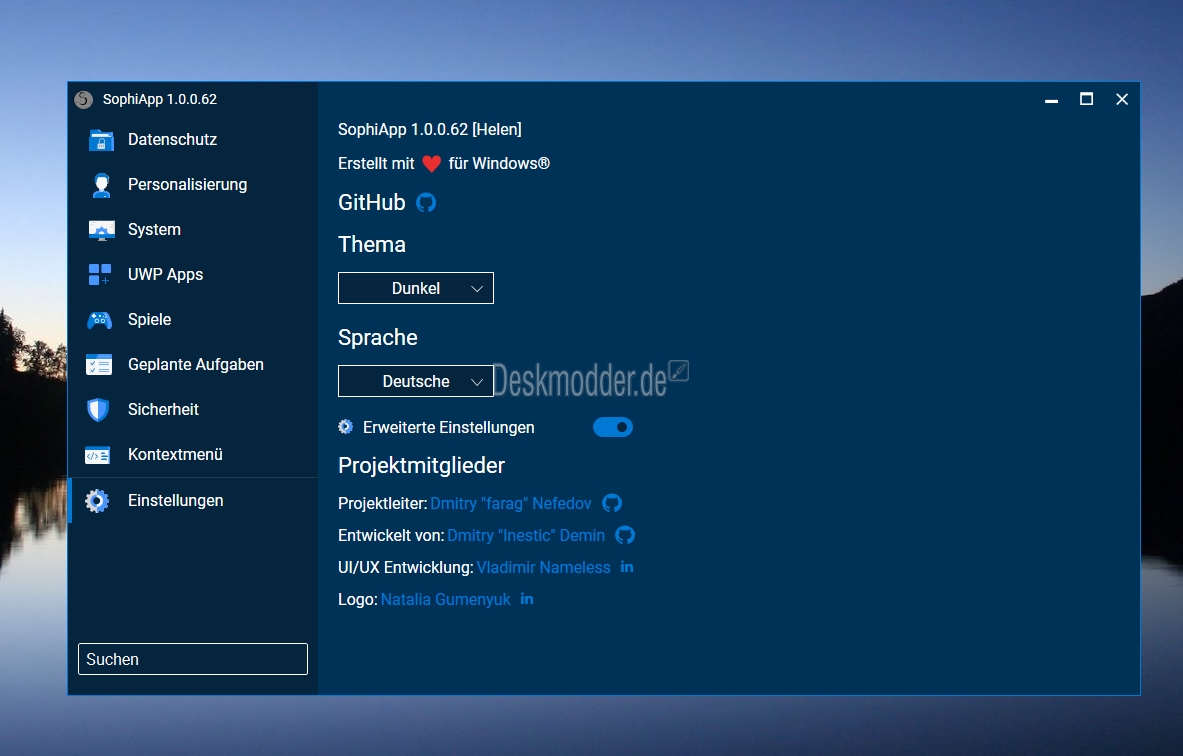Open GitHub icon next to Dmitry Nefedov

[612, 503]
